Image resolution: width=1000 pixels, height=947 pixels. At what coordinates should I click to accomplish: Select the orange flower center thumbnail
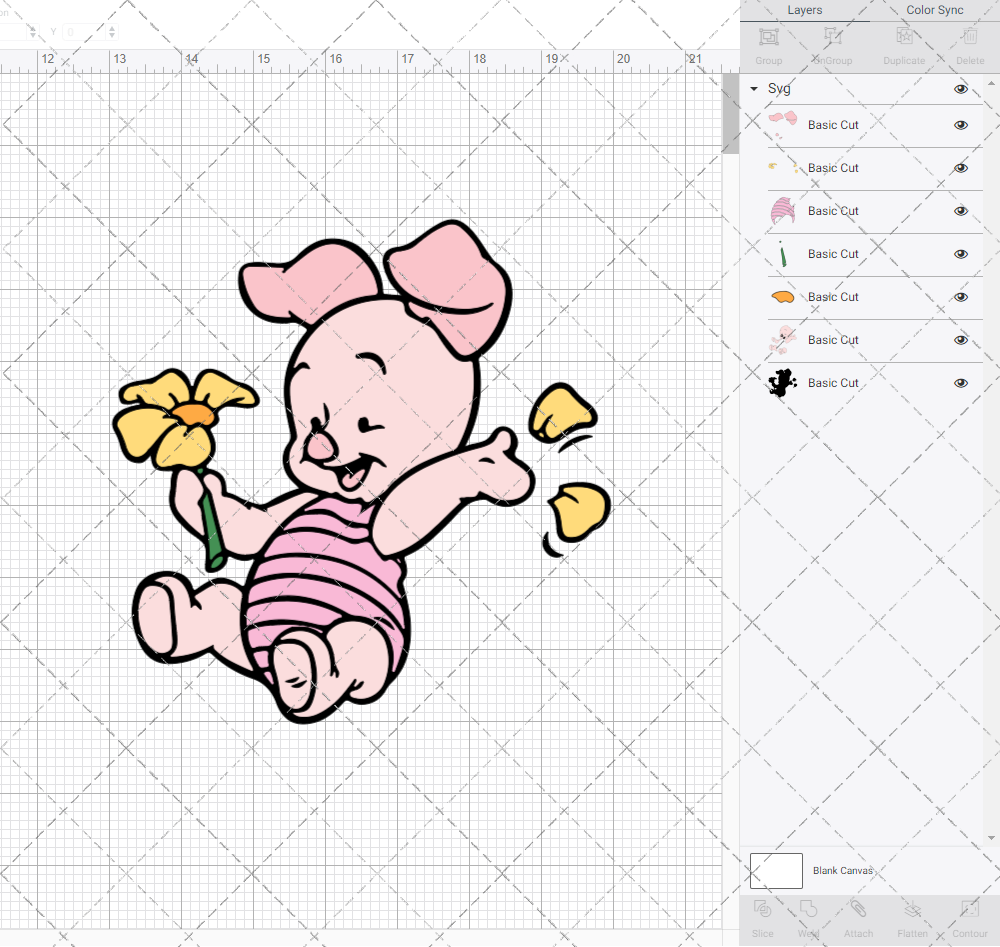pyautogui.click(x=783, y=297)
